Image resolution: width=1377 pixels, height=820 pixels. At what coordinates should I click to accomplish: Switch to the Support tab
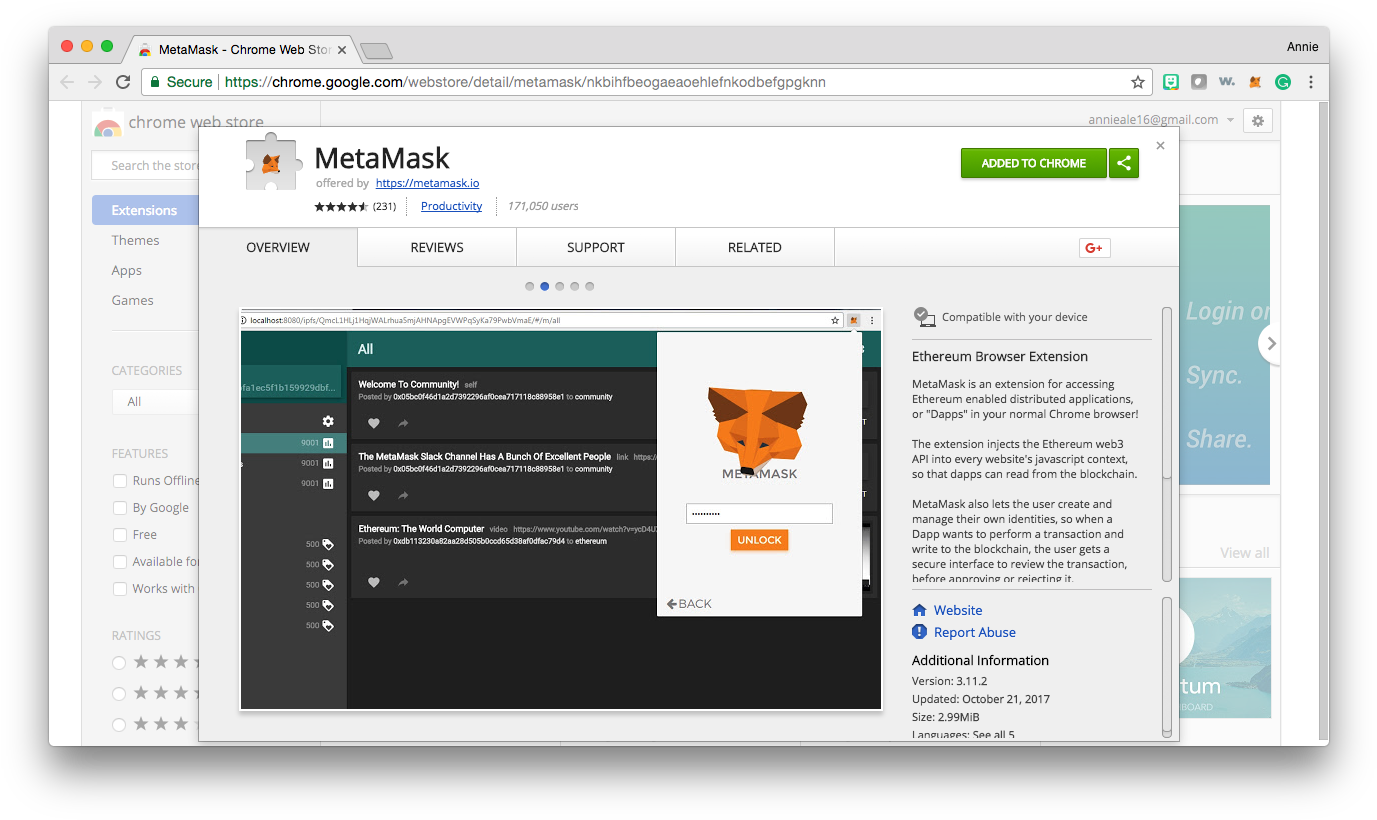(x=596, y=247)
